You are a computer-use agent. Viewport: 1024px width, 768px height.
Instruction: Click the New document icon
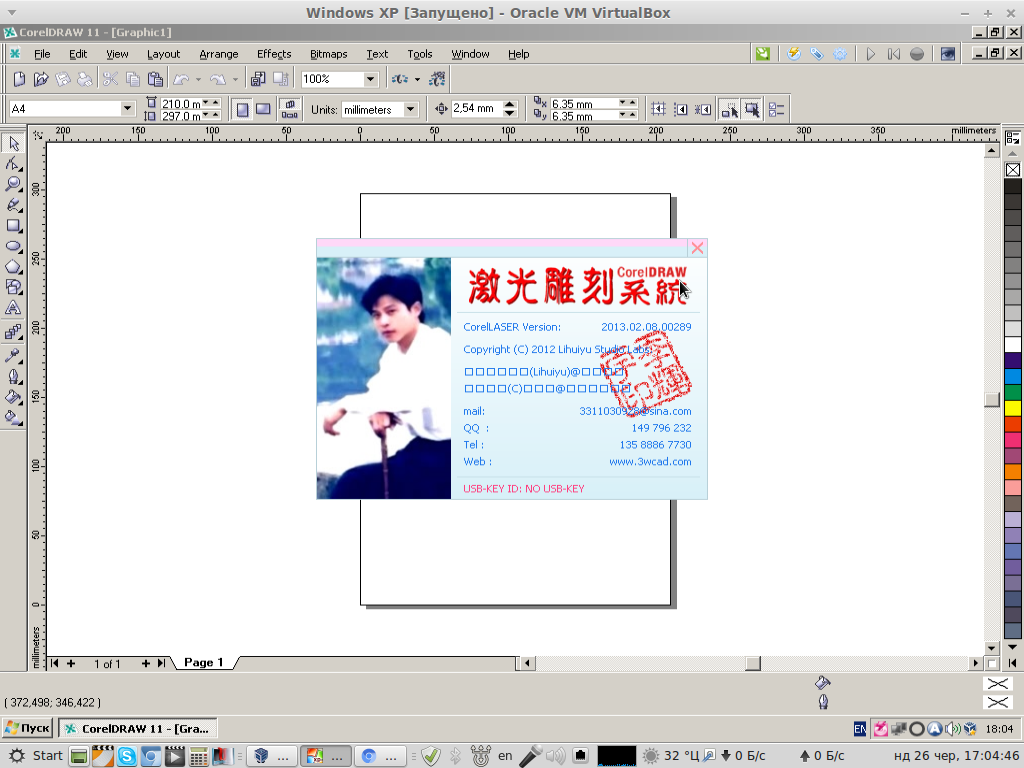(19, 79)
